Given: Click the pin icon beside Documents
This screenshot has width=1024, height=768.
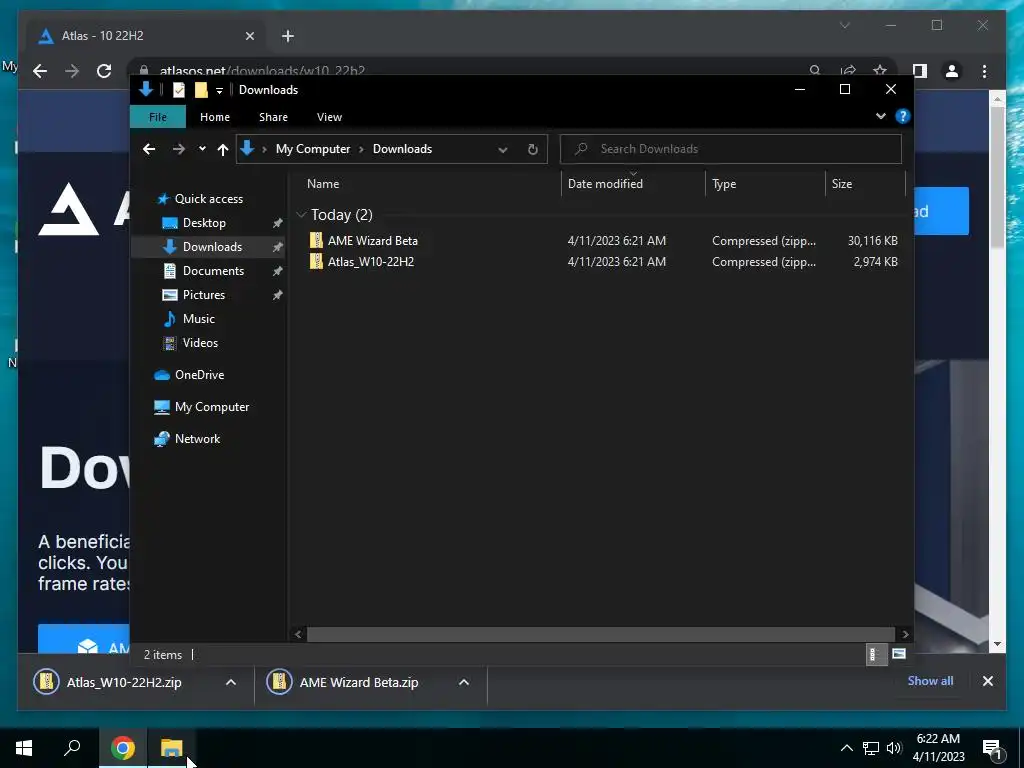Looking at the screenshot, I should 278,270.
